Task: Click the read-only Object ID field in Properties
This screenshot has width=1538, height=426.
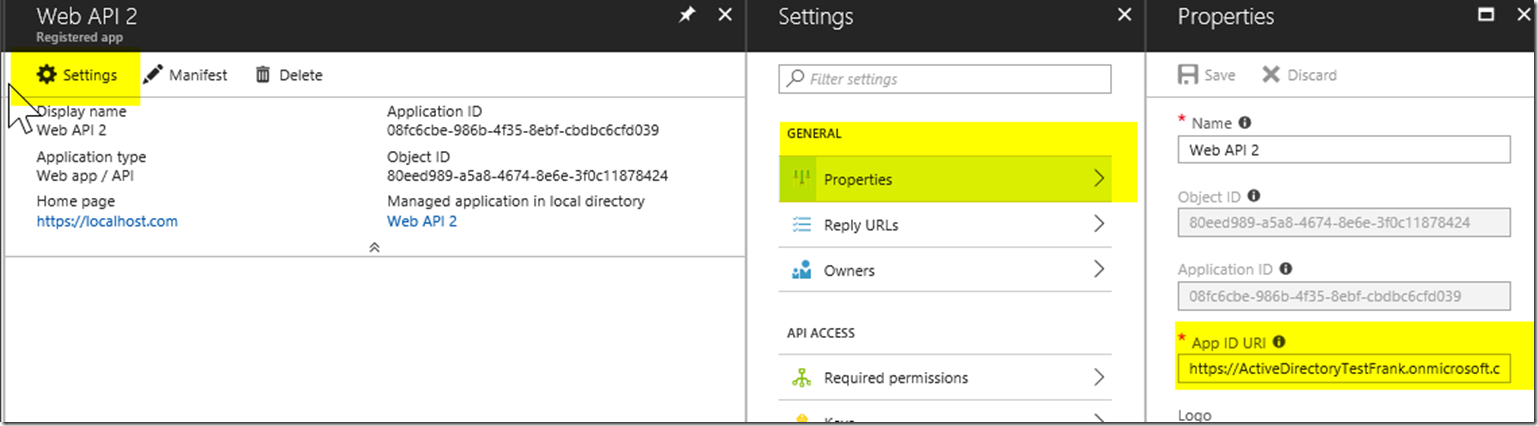Action: coord(1343,223)
